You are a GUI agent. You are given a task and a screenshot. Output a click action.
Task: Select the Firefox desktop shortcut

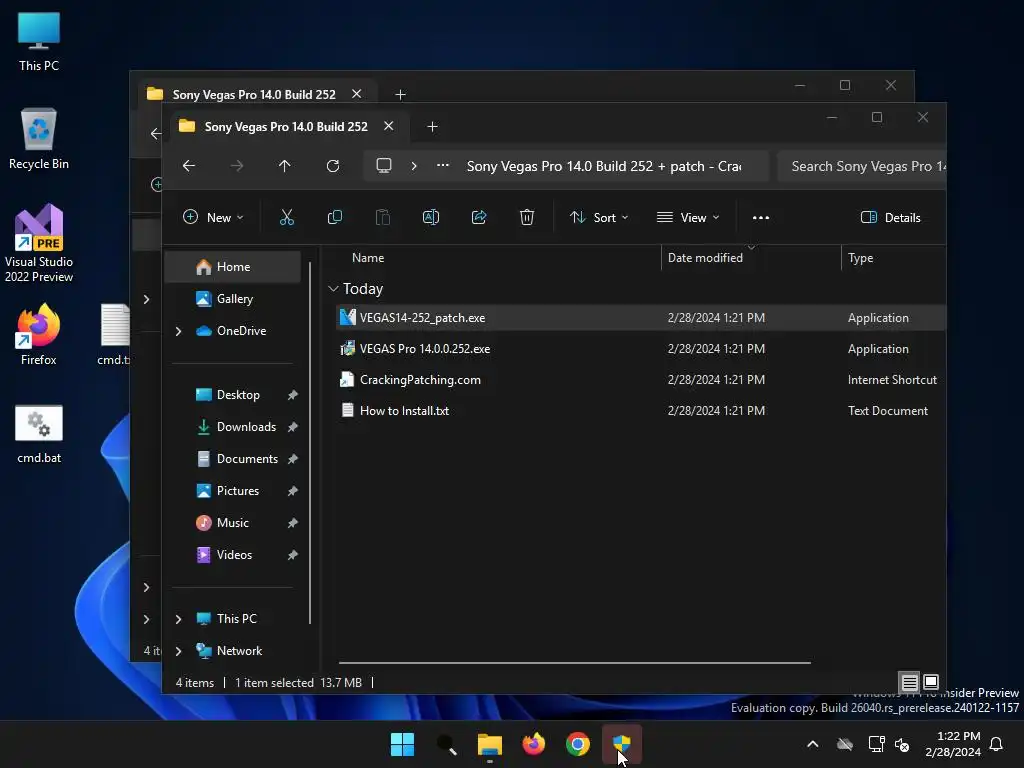pyautogui.click(x=39, y=334)
